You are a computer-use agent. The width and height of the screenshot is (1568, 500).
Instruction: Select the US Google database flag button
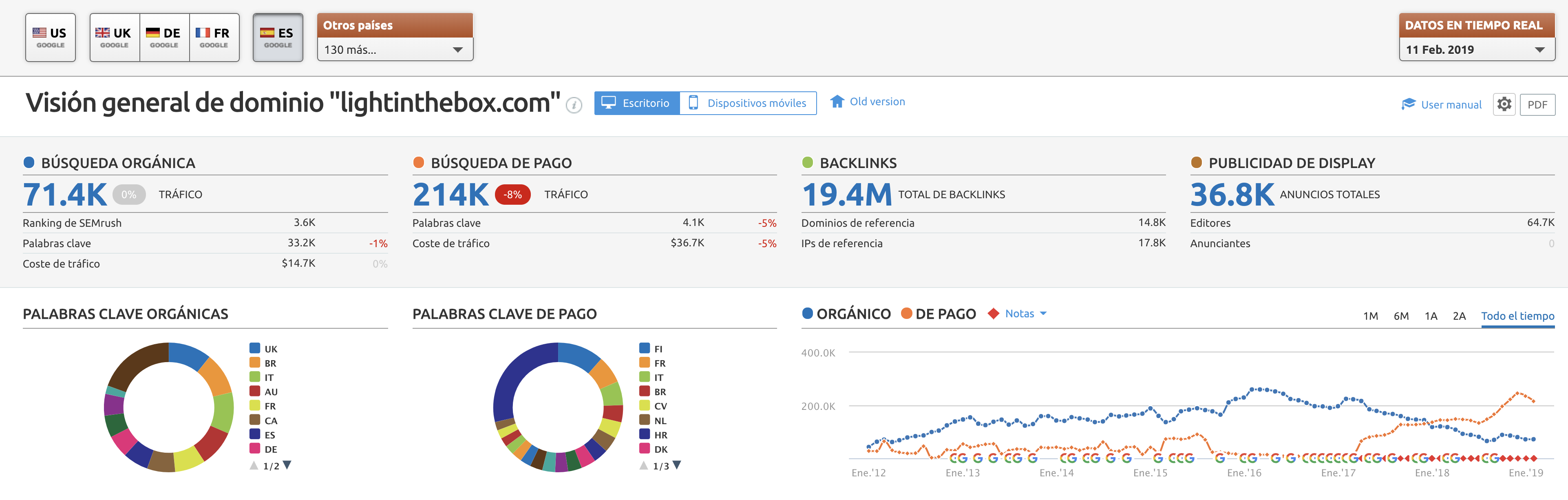(51, 38)
